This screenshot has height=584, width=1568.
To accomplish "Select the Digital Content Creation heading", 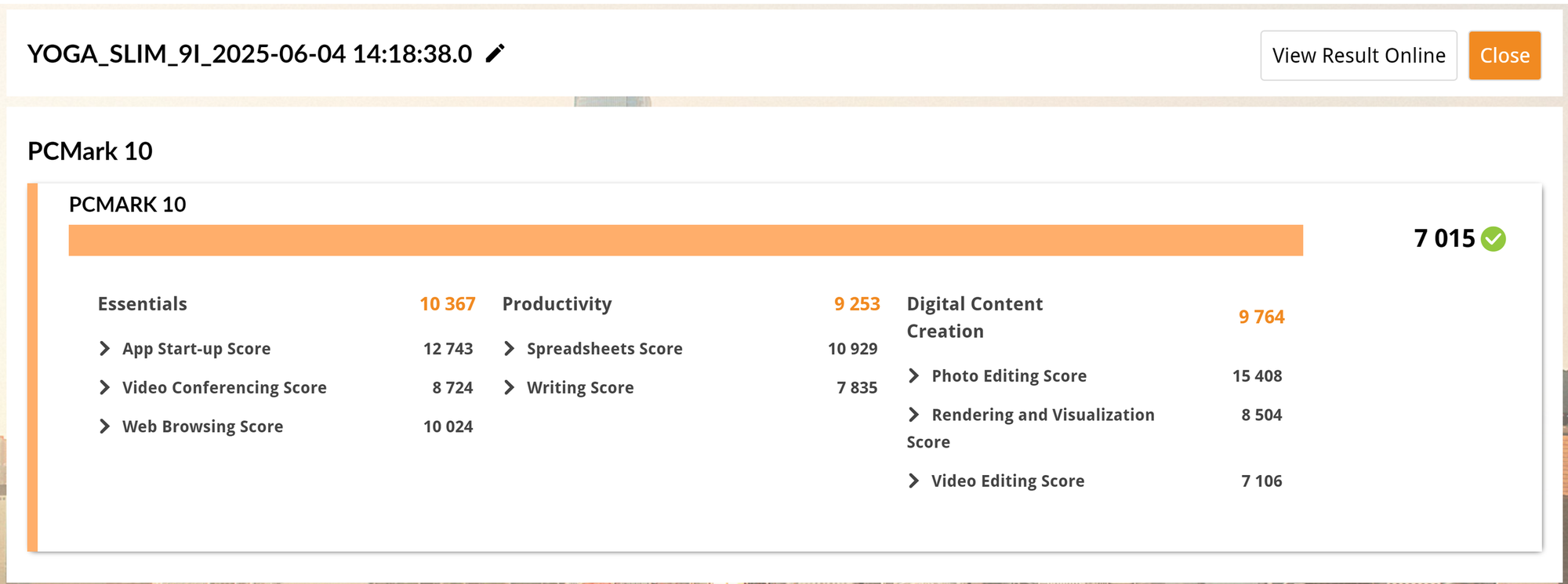I will coord(975,317).
